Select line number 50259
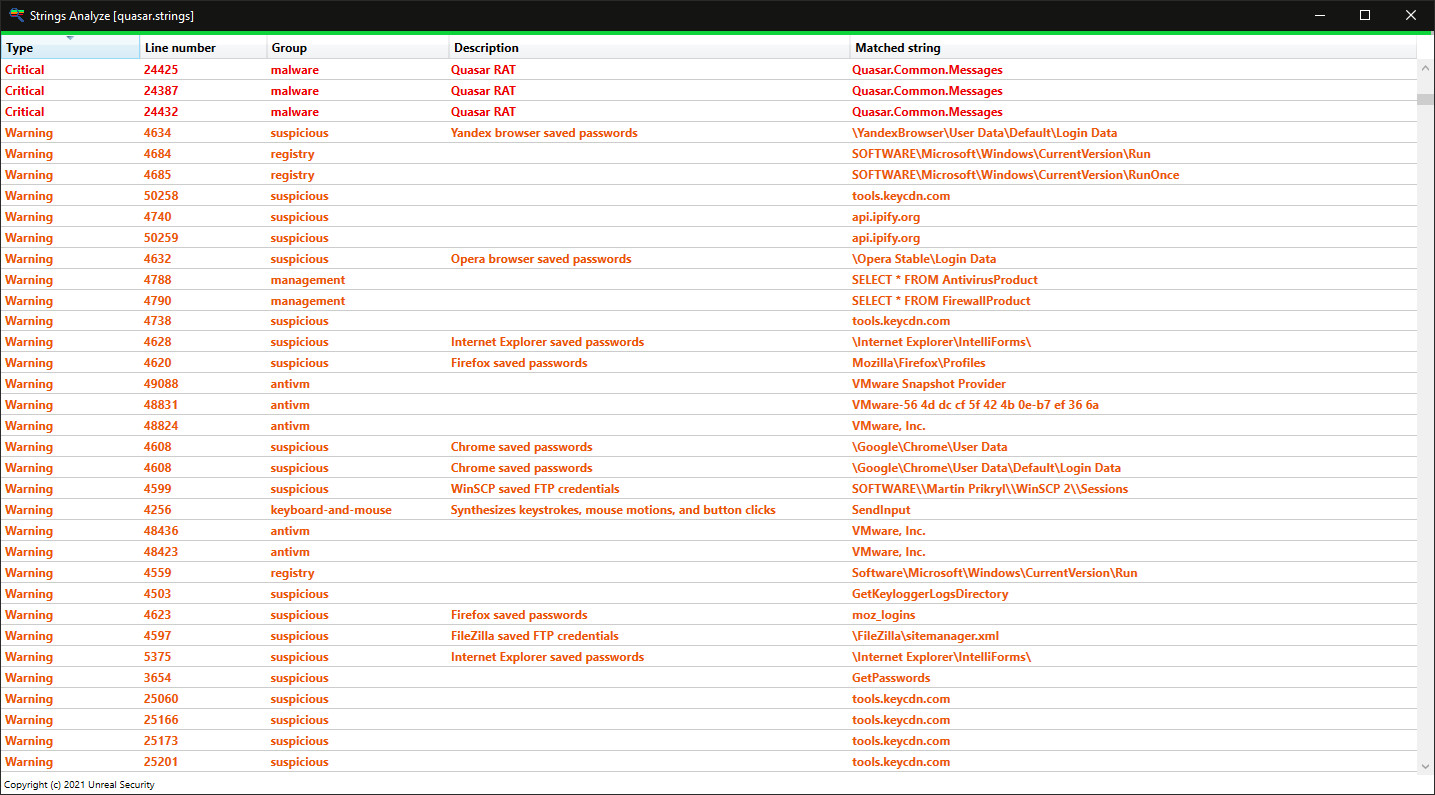The width and height of the screenshot is (1435, 795). [x=161, y=238]
